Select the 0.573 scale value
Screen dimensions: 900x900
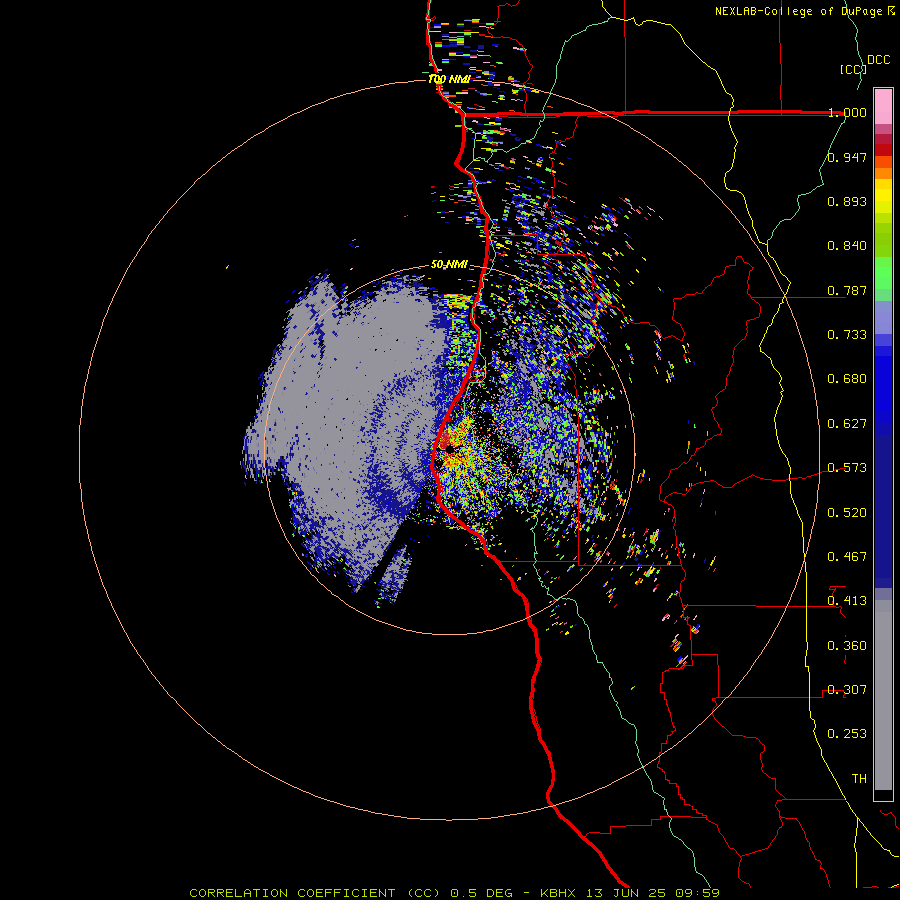pyautogui.click(x=847, y=468)
